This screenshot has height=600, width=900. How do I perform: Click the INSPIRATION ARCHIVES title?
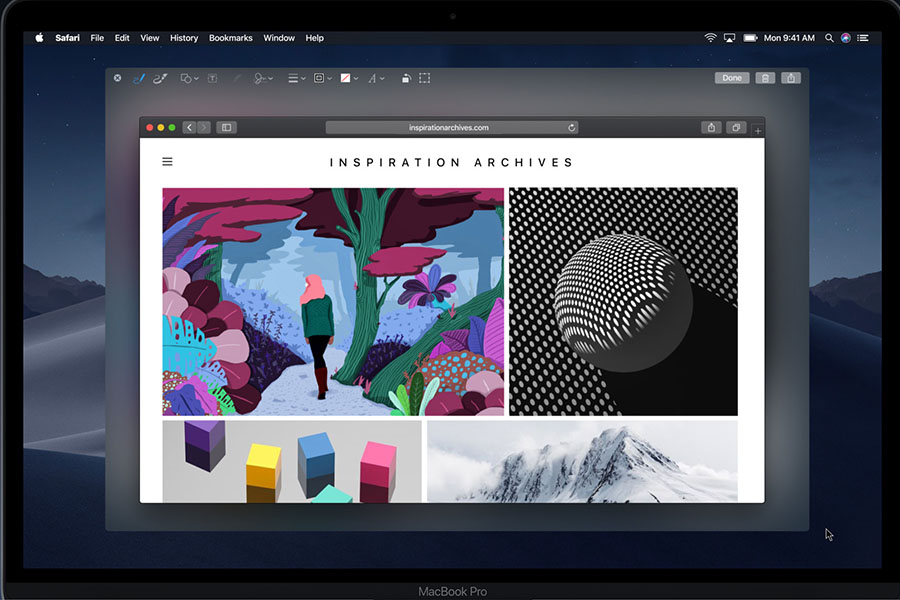coord(452,162)
